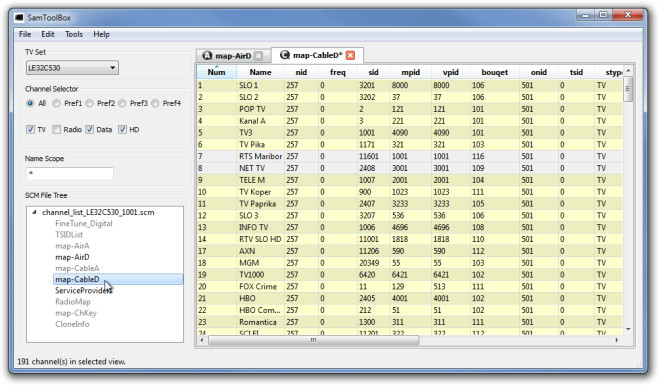
Task: Click the map-AirD tab icon
Action: tap(207, 56)
